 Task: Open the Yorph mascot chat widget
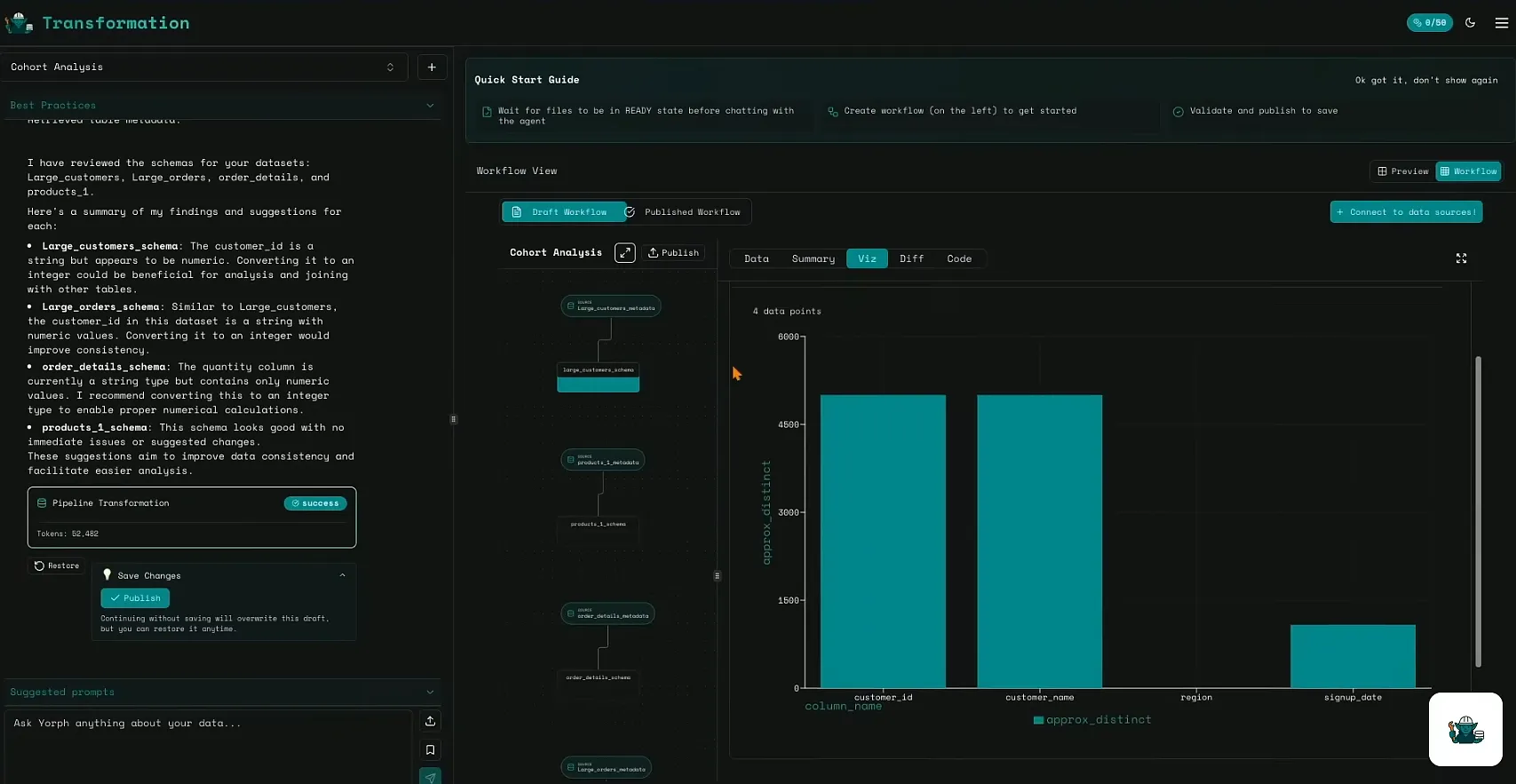point(1464,730)
